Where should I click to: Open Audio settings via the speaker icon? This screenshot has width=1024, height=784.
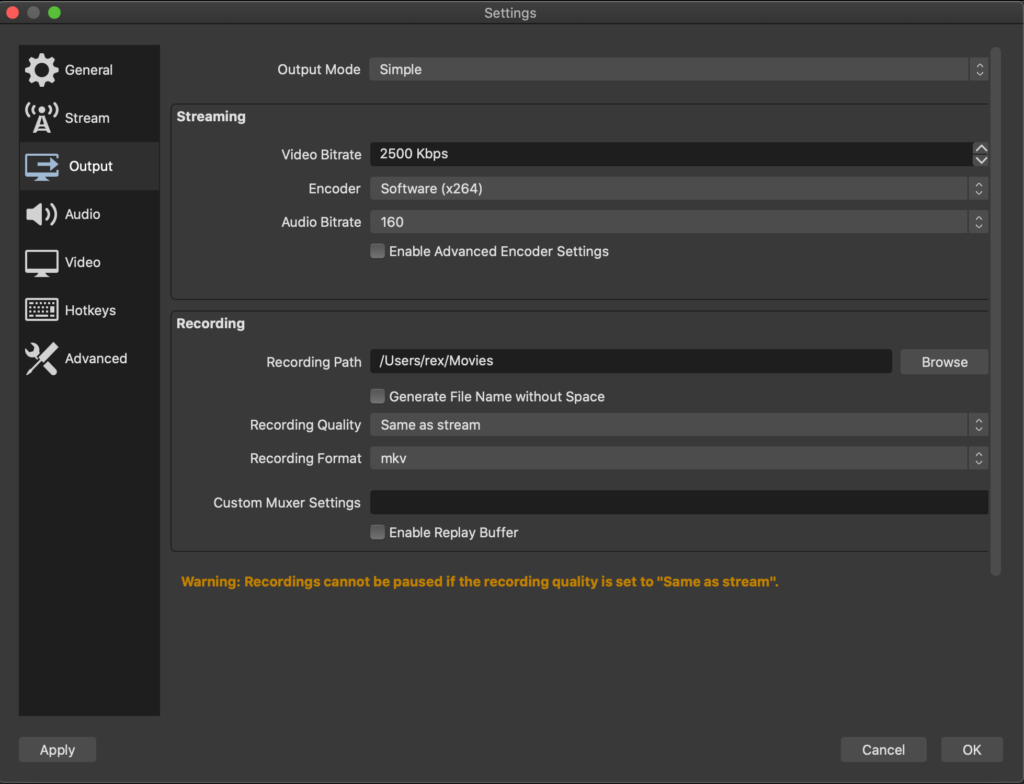point(41,214)
